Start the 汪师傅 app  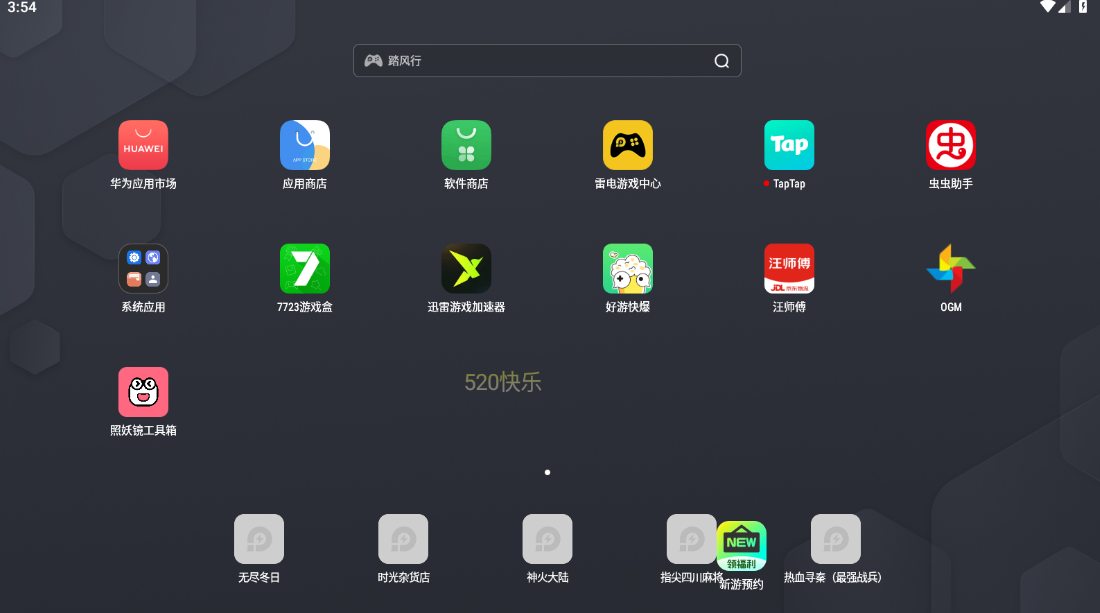[x=789, y=267]
